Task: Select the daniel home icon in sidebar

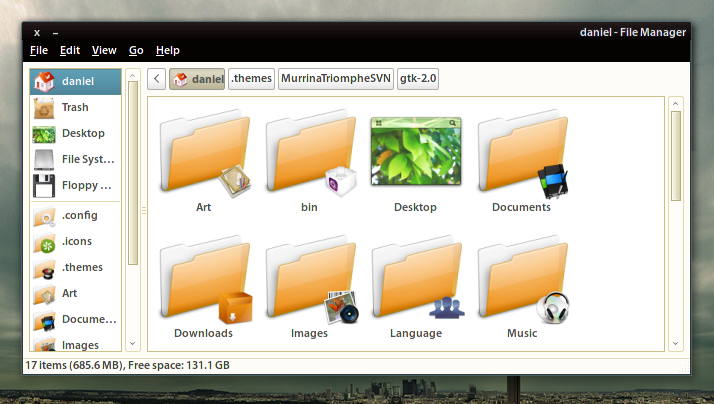Action: click(x=44, y=82)
